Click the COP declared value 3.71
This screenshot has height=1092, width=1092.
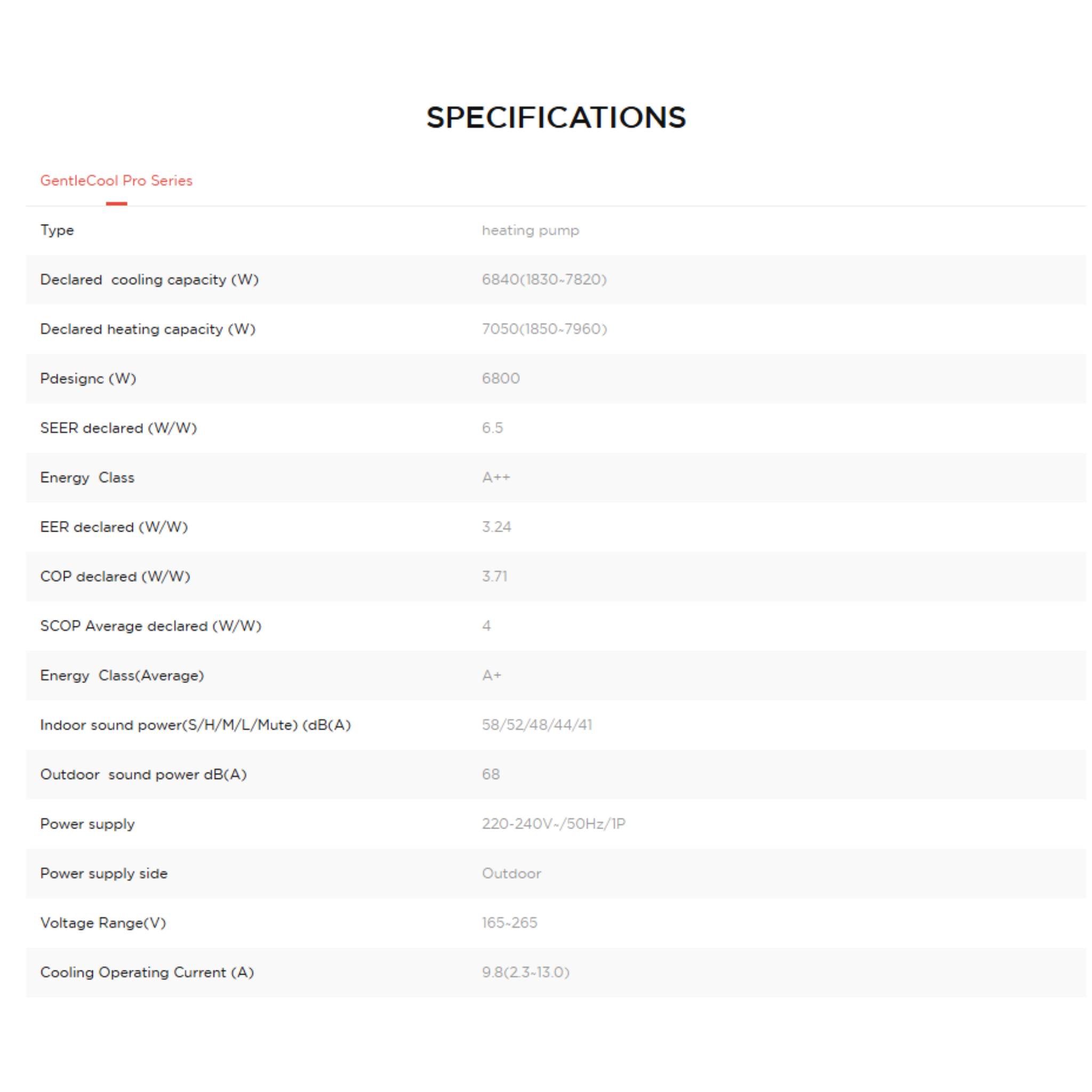pyautogui.click(x=495, y=576)
